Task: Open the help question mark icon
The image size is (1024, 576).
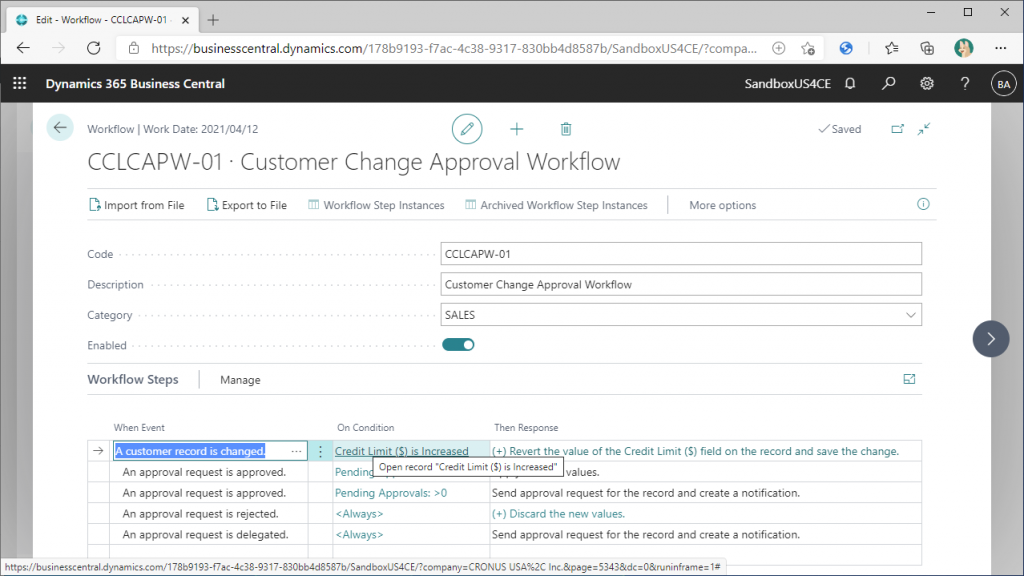Action: click(x=965, y=84)
